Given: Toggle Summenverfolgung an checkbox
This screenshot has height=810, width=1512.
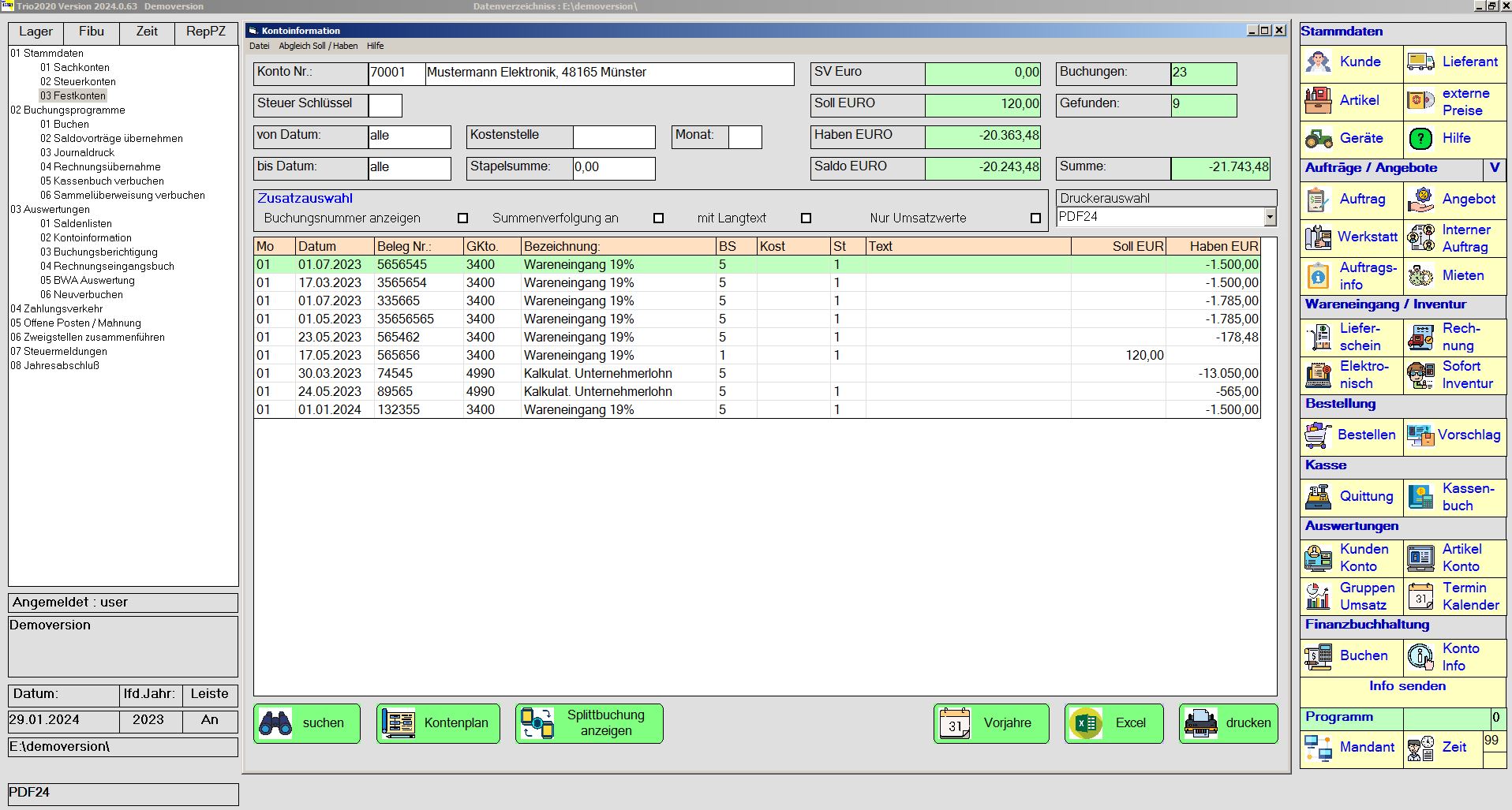Looking at the screenshot, I should (x=658, y=218).
